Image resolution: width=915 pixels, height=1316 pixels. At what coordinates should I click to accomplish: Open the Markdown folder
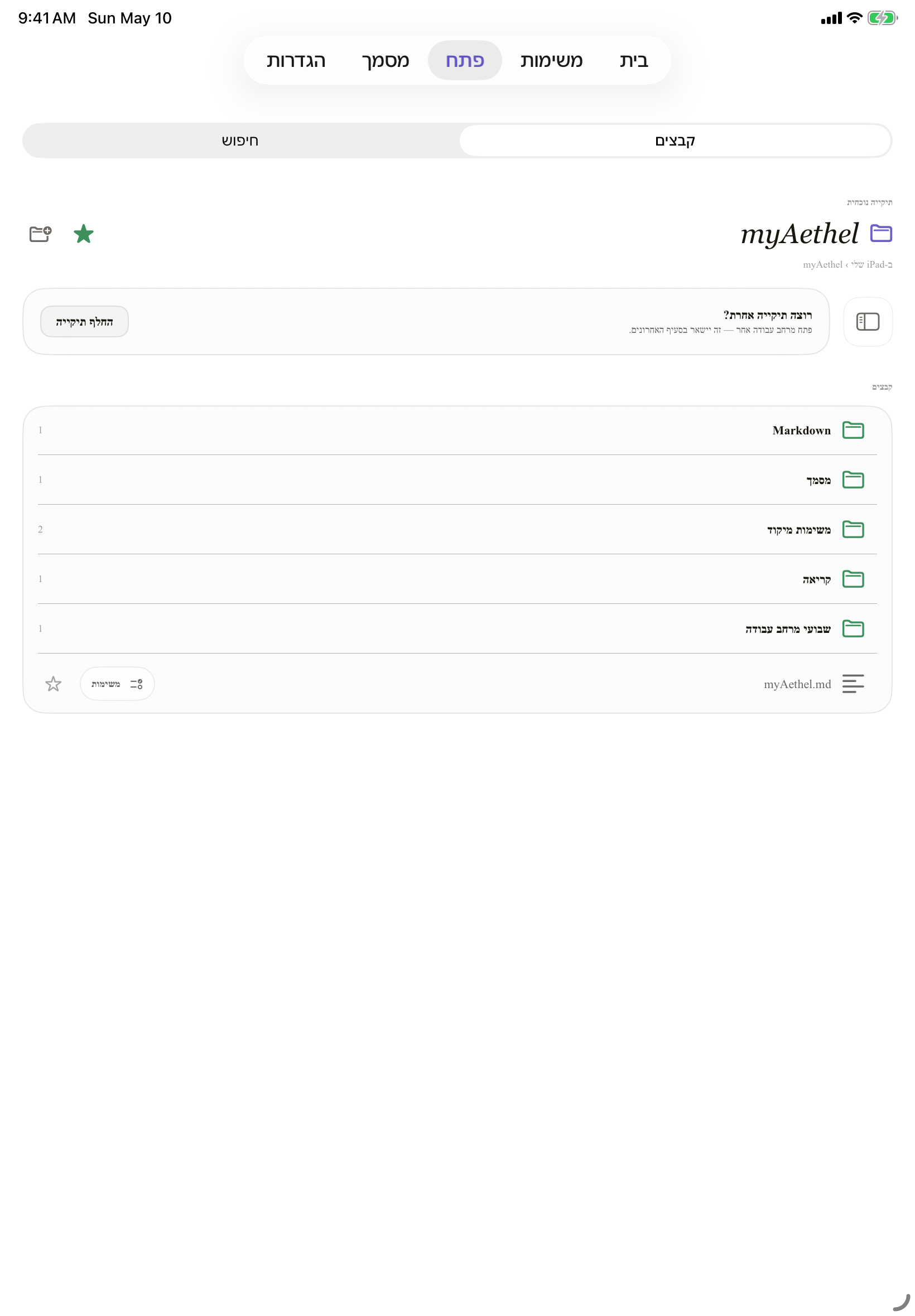click(x=457, y=430)
